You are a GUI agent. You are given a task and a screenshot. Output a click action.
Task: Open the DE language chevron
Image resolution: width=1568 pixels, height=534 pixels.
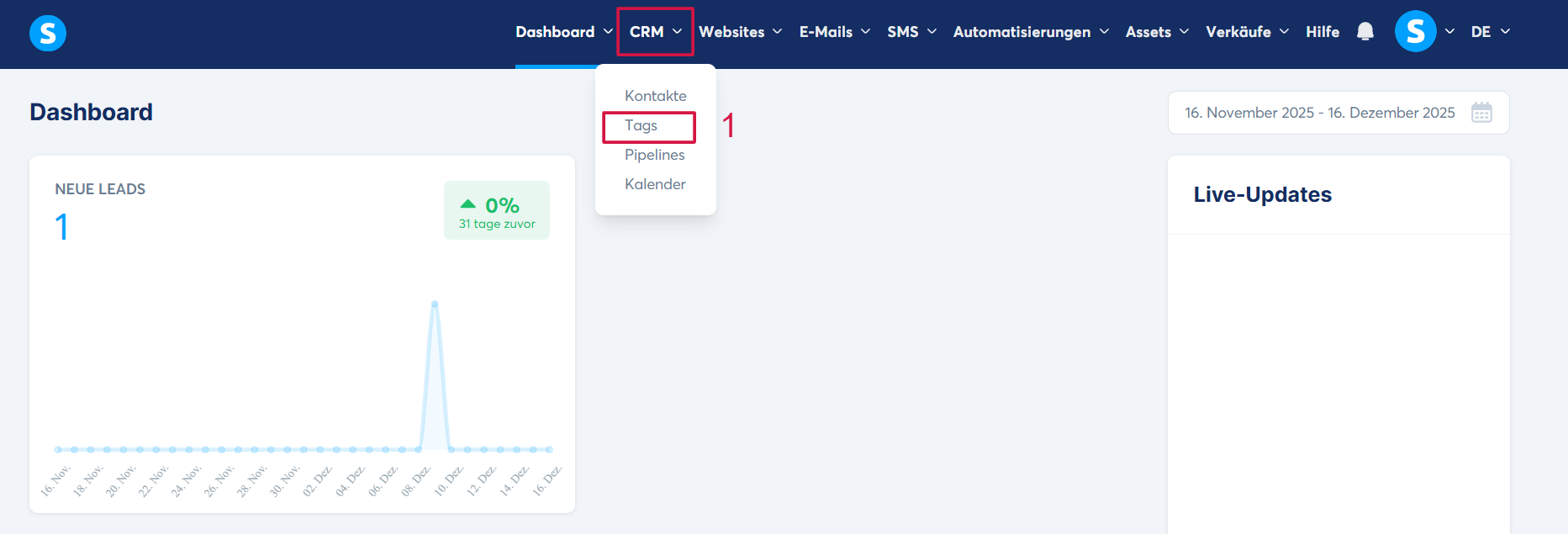pyautogui.click(x=1505, y=32)
